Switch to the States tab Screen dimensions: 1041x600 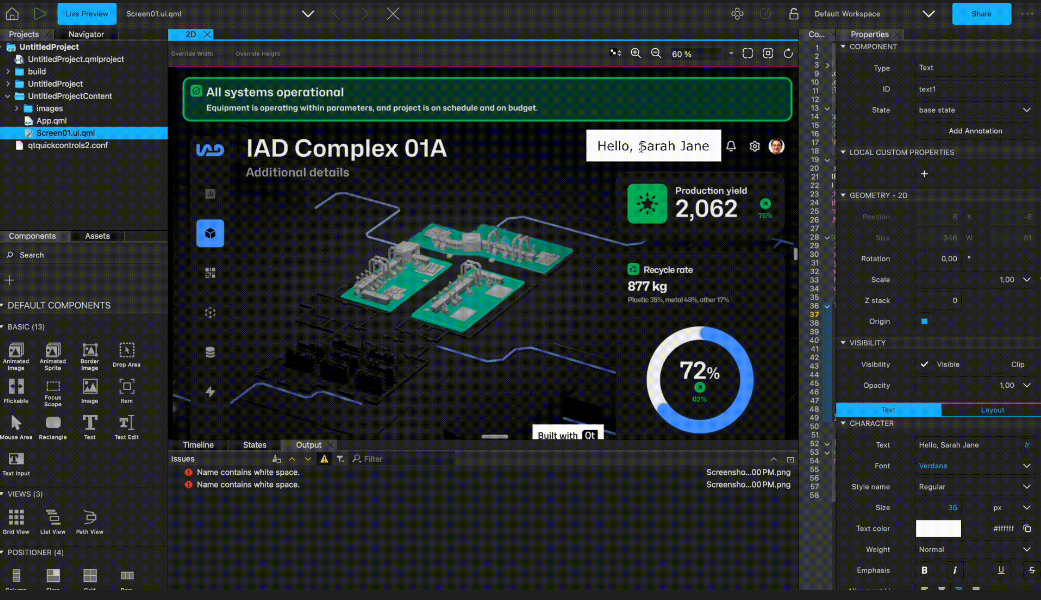click(254, 444)
